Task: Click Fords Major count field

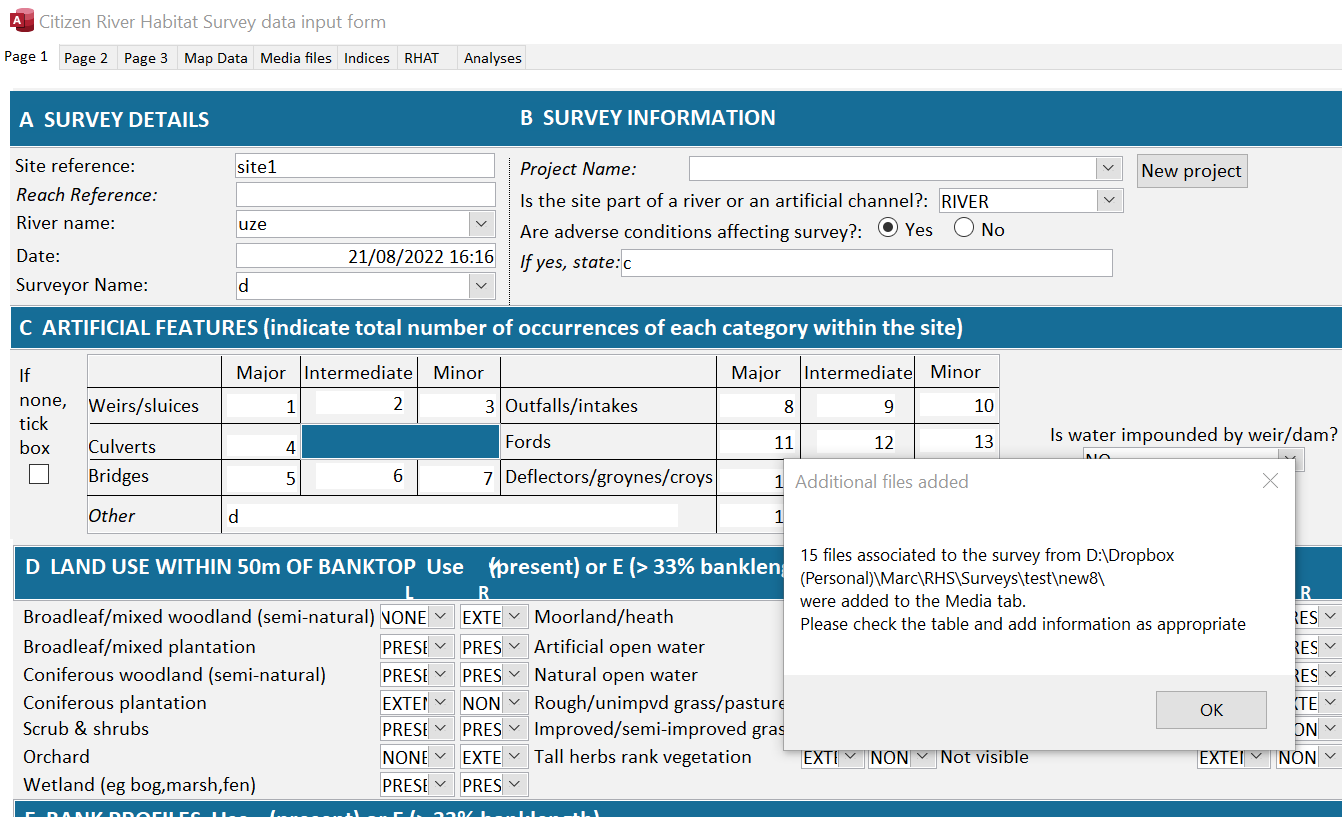Action: [x=758, y=442]
